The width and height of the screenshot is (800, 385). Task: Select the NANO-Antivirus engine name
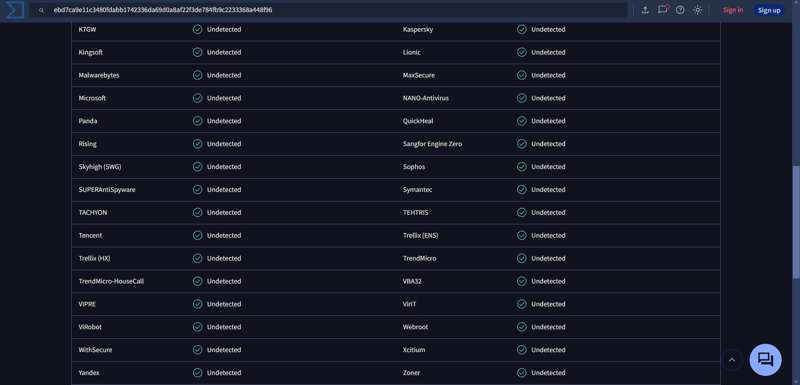coord(426,98)
